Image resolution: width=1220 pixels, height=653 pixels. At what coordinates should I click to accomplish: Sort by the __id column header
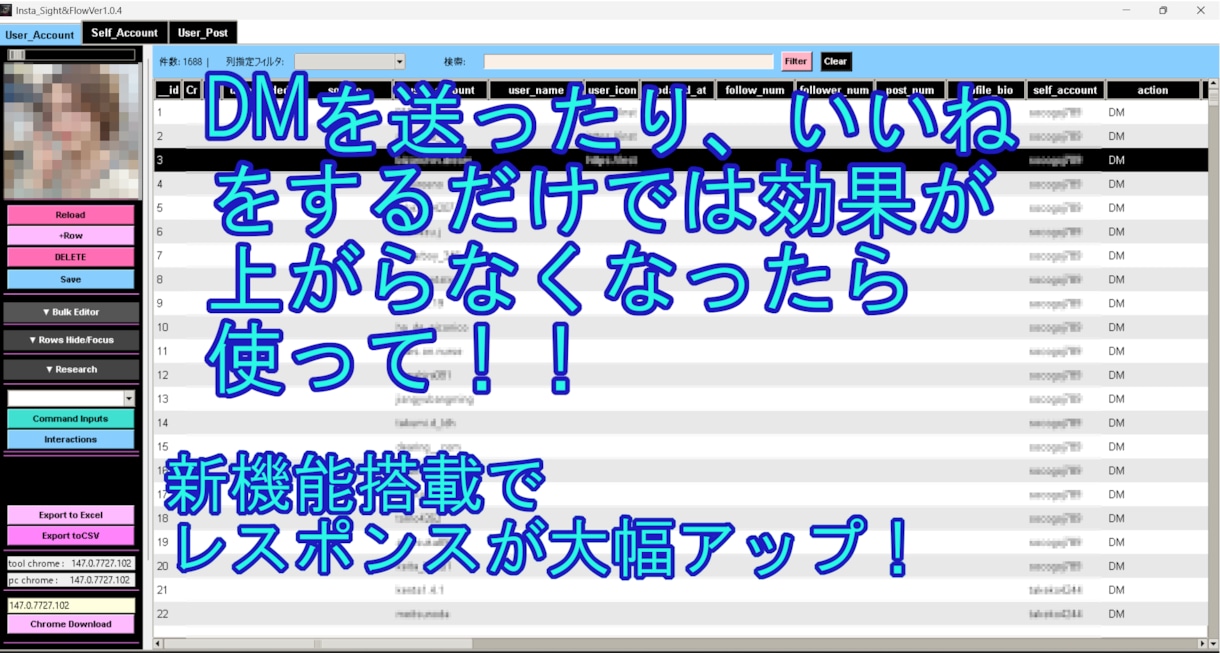pos(168,90)
